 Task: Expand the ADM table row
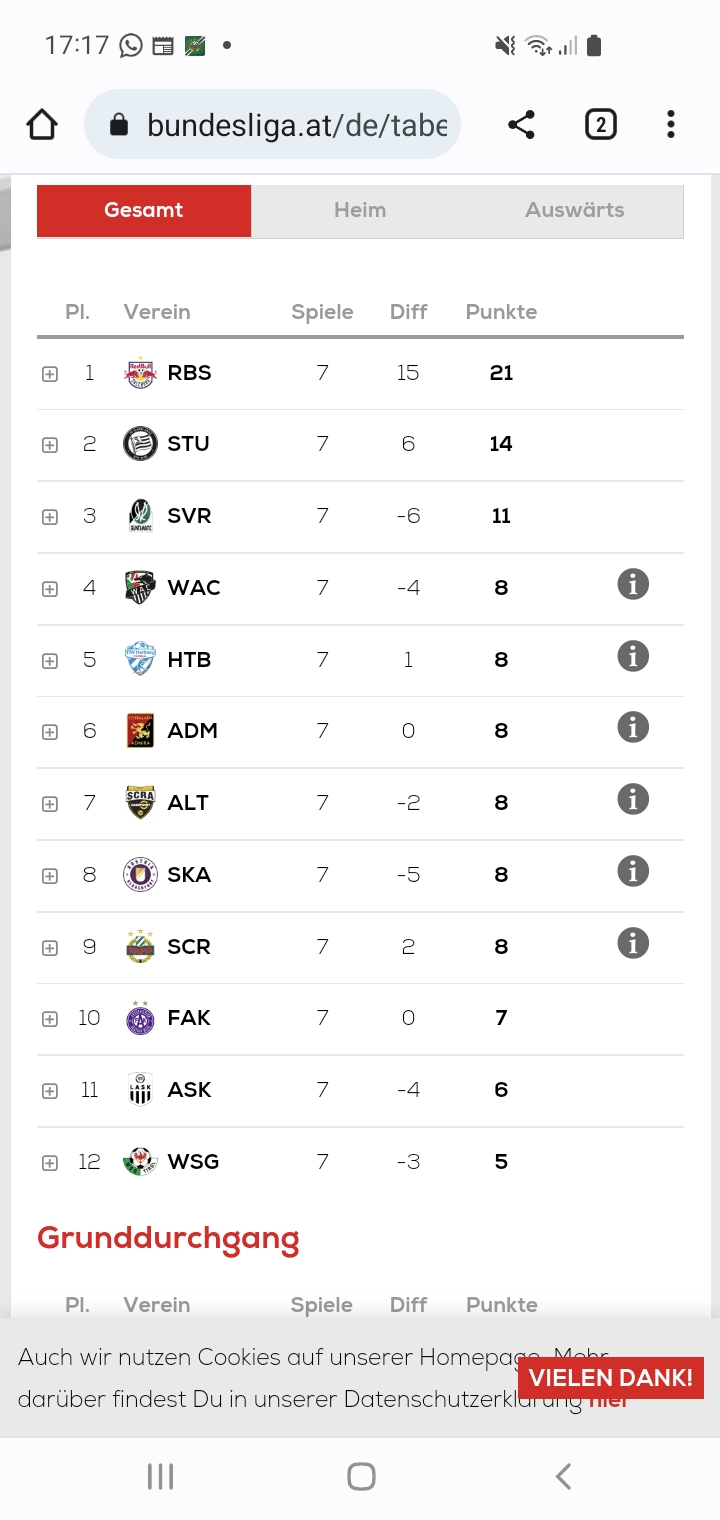[x=50, y=732]
